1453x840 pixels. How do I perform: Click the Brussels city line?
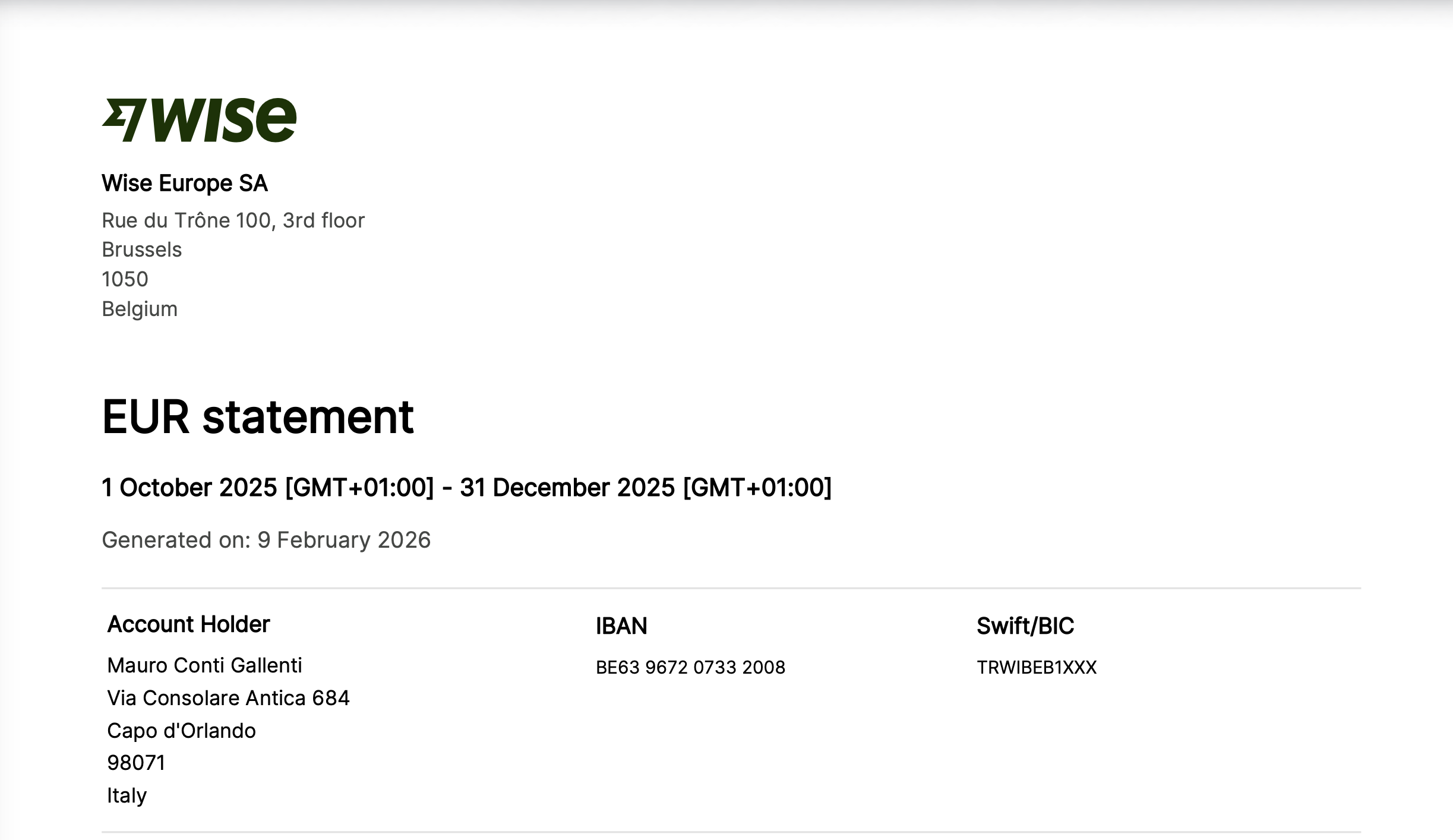coord(142,250)
